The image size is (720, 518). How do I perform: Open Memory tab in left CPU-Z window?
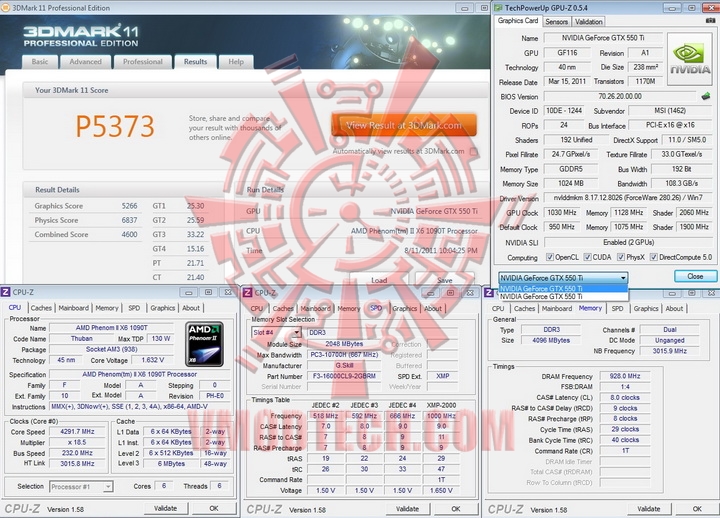(x=107, y=308)
